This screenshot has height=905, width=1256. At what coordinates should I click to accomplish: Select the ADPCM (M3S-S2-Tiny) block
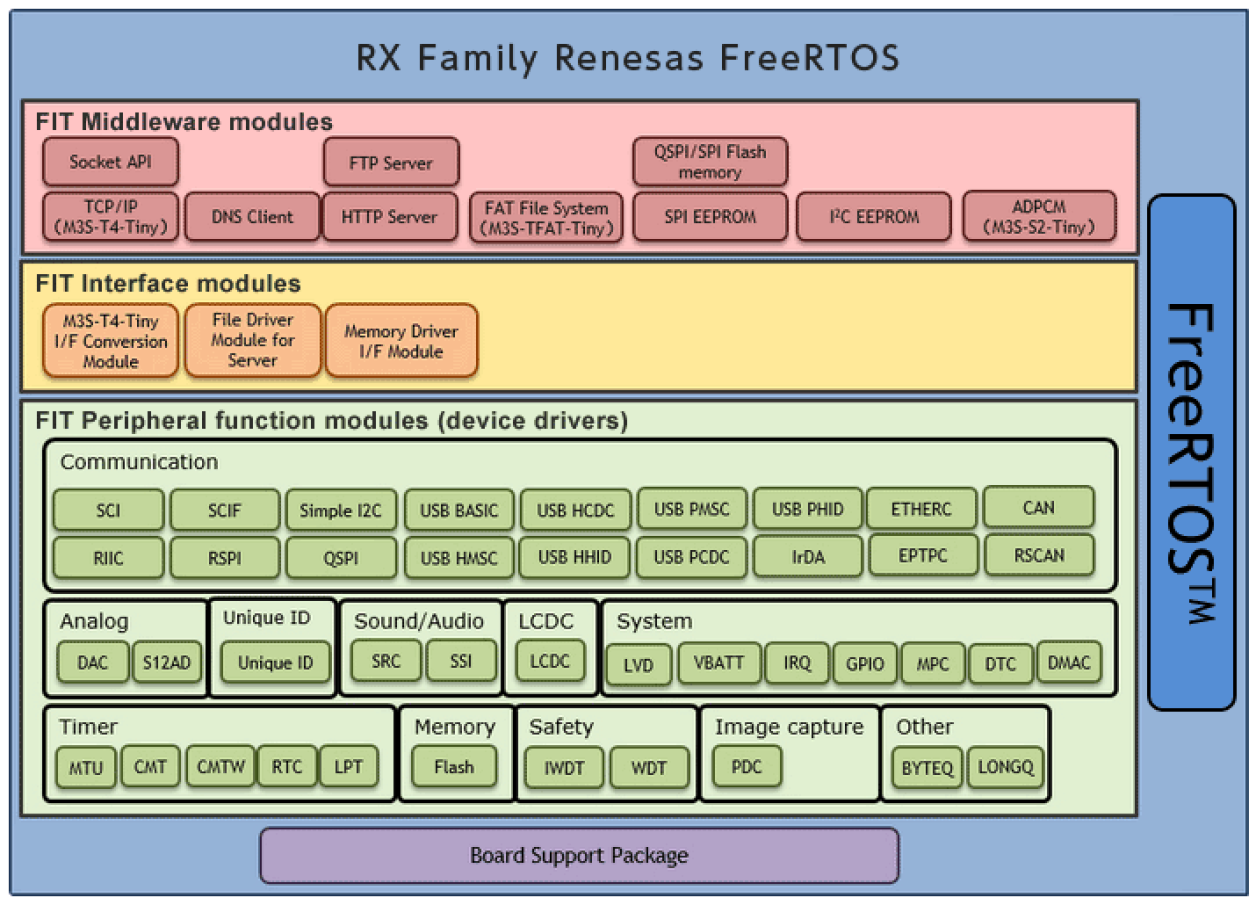[1038, 216]
